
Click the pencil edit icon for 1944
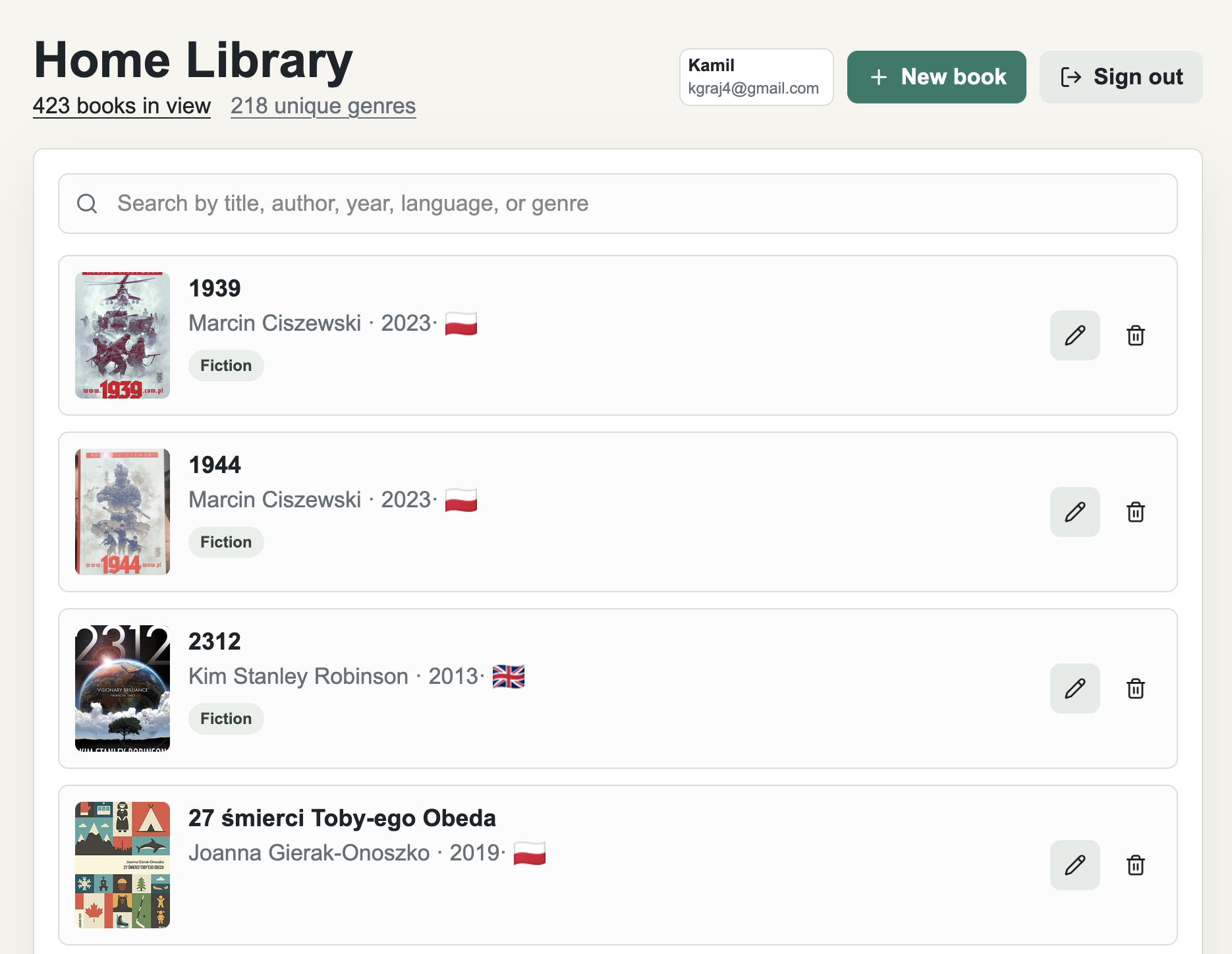[1075, 512]
